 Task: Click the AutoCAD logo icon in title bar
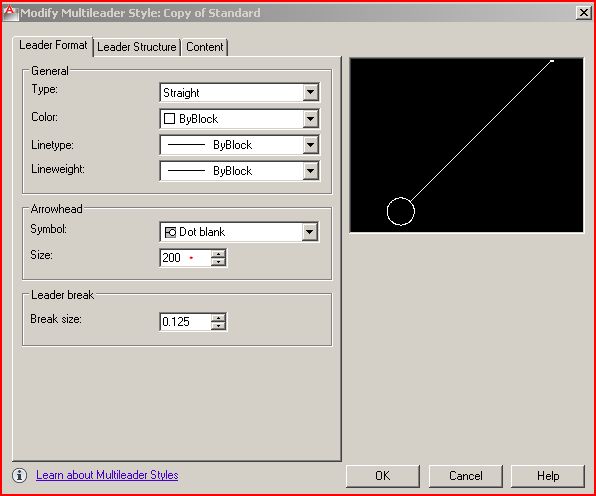(9, 12)
